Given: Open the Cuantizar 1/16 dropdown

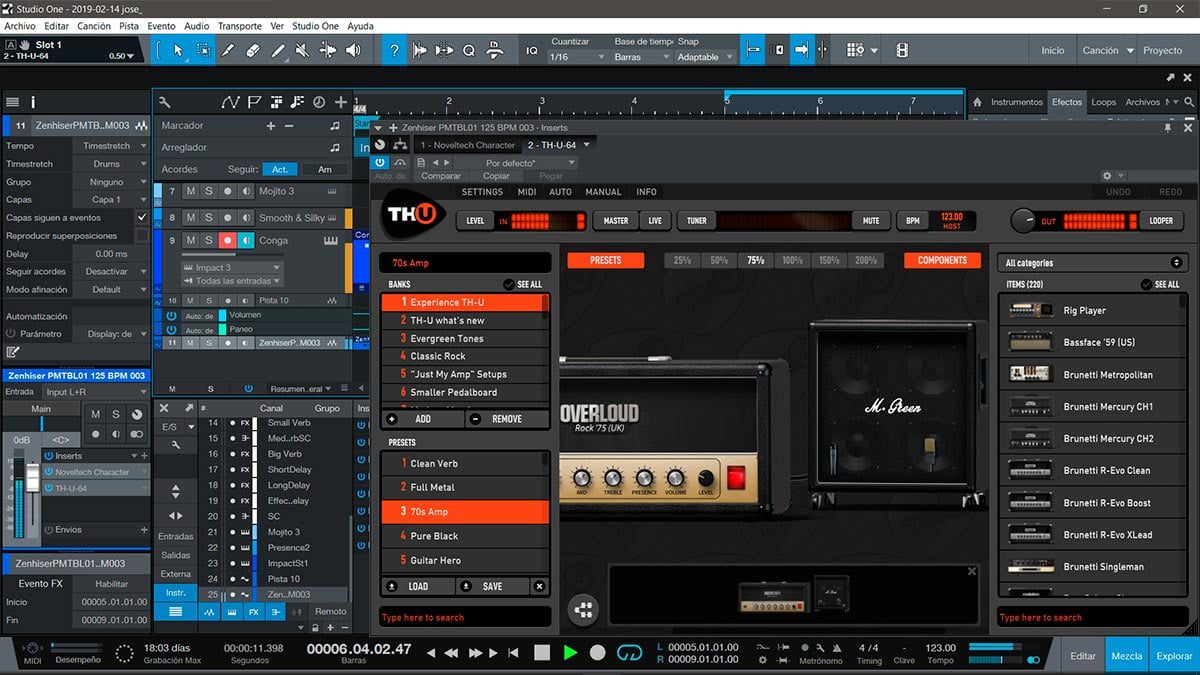Looking at the screenshot, I should (577, 57).
